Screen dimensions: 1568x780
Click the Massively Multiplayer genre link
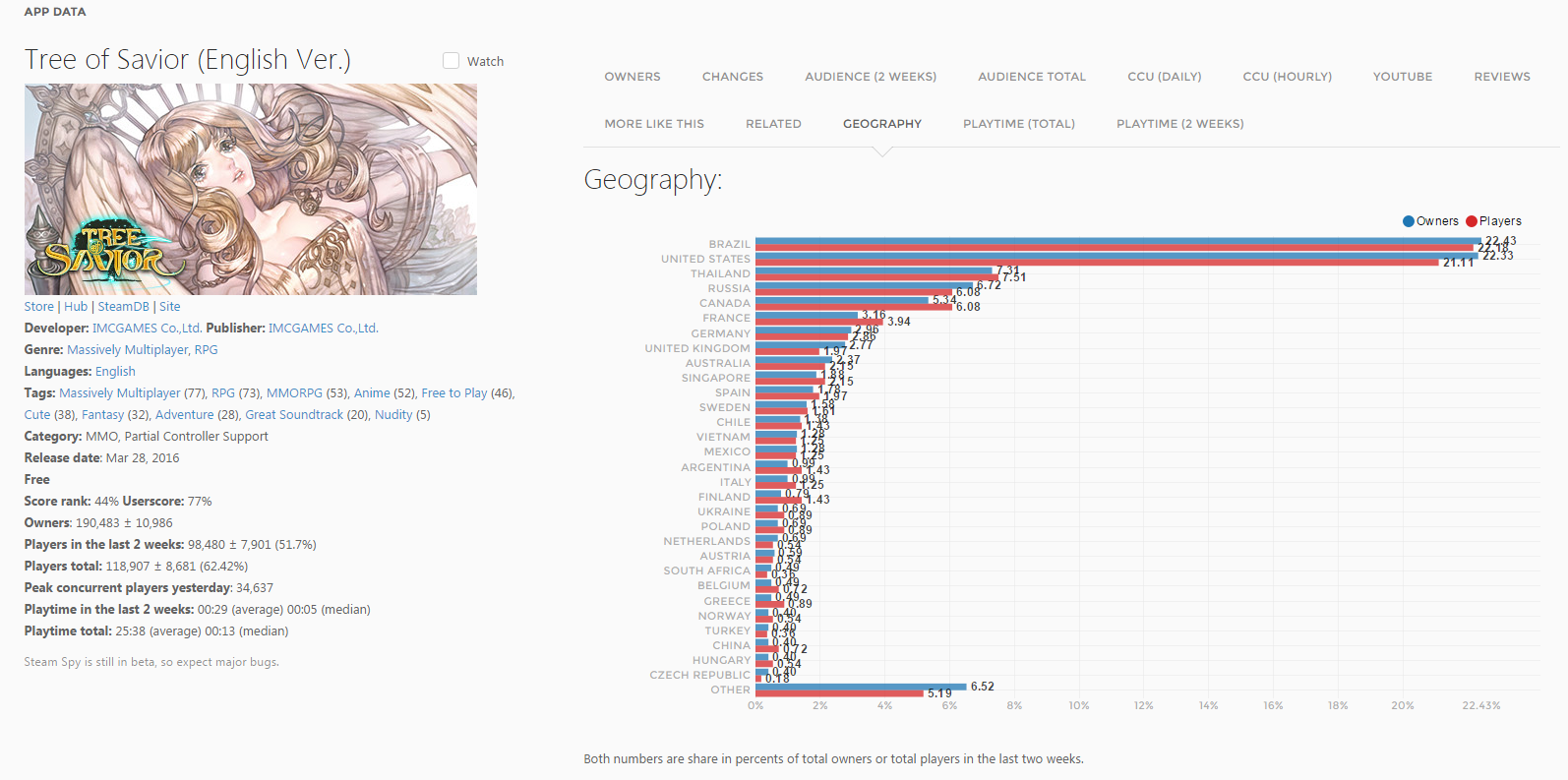tap(128, 350)
